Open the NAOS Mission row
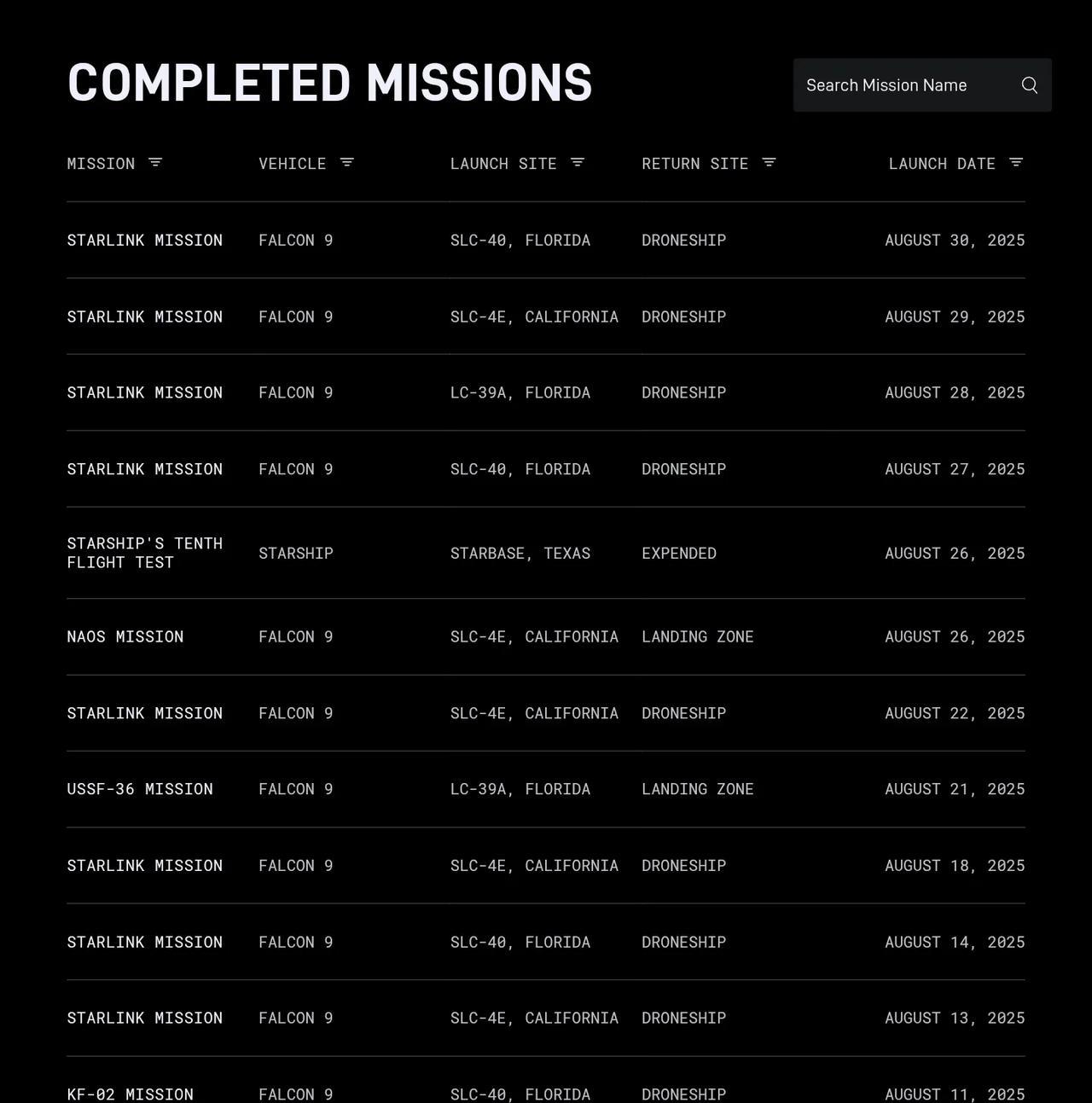Image resolution: width=1092 pixels, height=1103 pixels. click(125, 637)
